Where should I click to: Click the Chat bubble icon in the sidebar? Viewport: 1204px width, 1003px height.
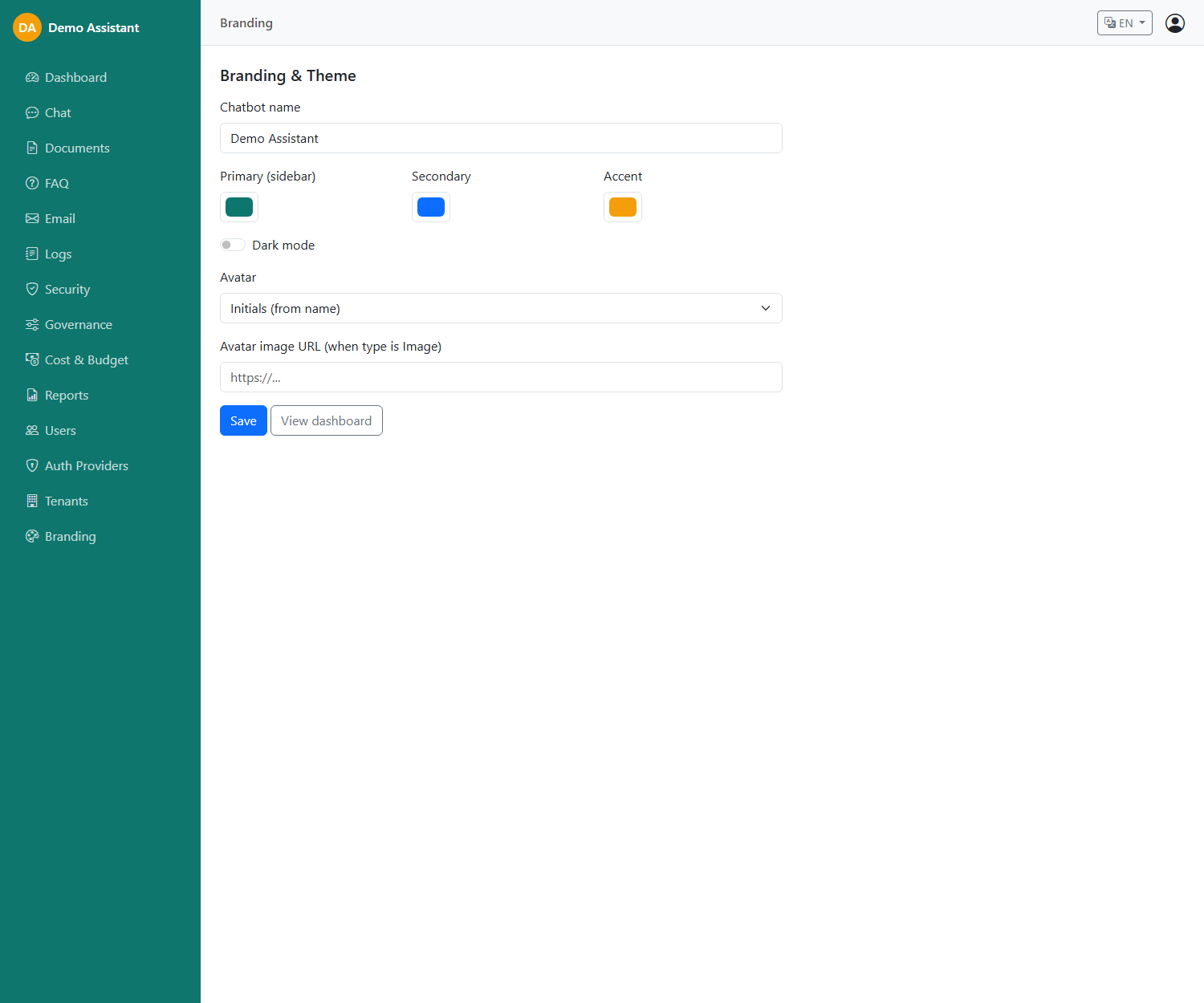[32, 113]
